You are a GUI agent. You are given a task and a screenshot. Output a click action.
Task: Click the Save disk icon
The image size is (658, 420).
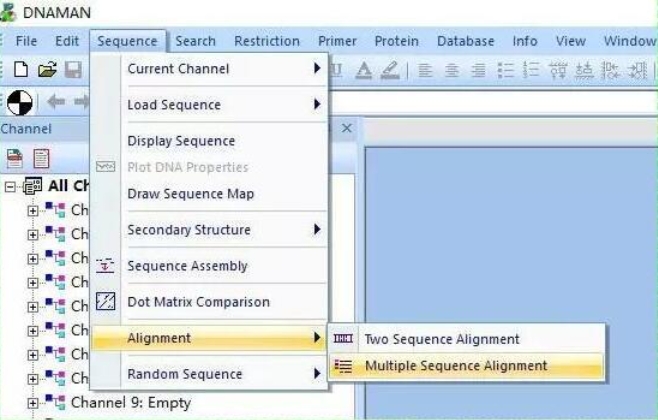pyautogui.click(x=73, y=69)
